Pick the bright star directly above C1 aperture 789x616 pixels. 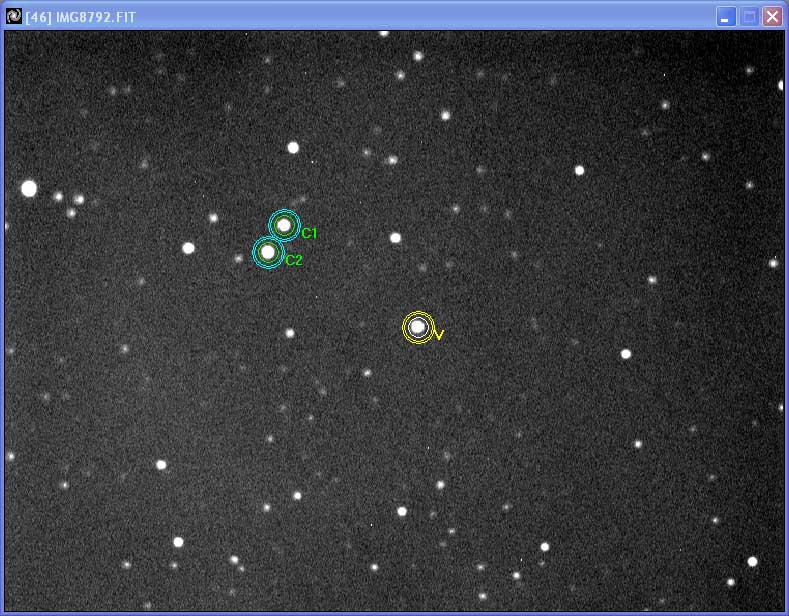(293, 147)
